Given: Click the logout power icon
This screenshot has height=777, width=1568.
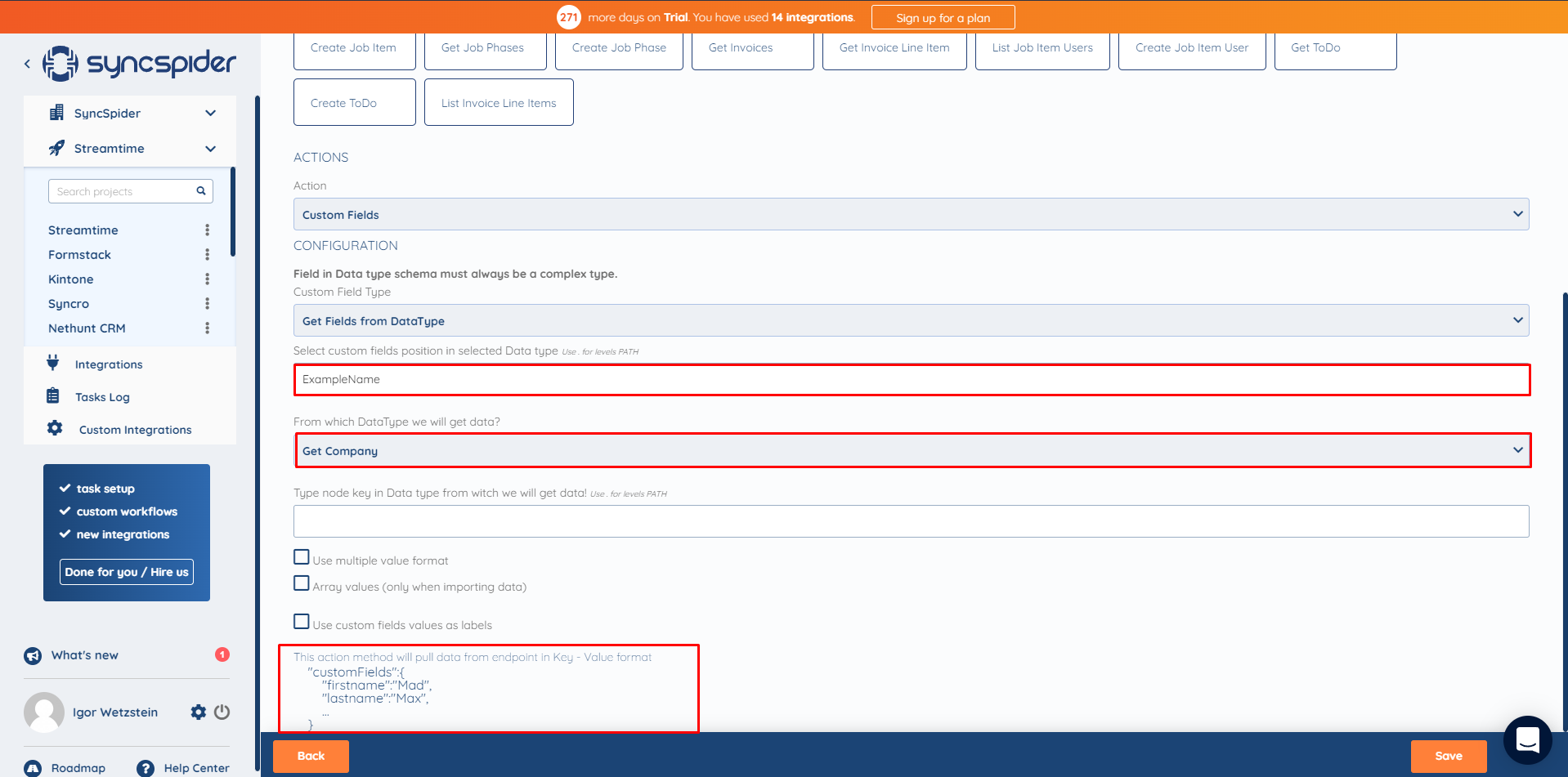Looking at the screenshot, I should [222, 712].
